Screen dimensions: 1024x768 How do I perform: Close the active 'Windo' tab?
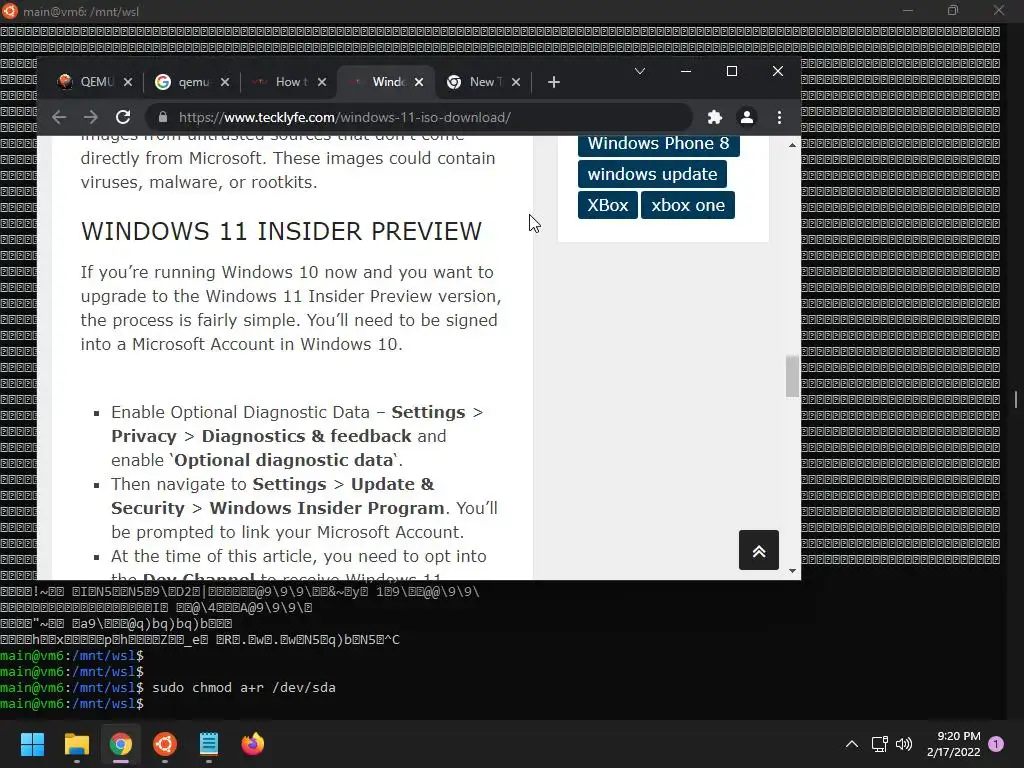coord(419,82)
